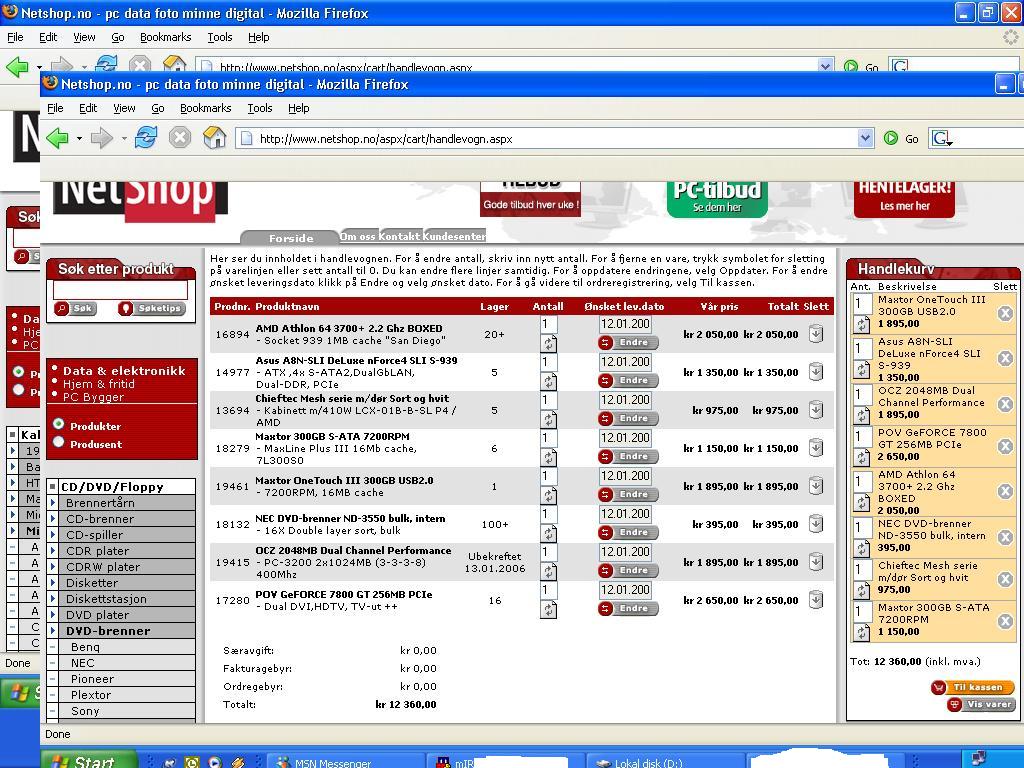Screen dimensions: 1024x768
Task: Open Home page in front Firefox window
Action: point(214,138)
